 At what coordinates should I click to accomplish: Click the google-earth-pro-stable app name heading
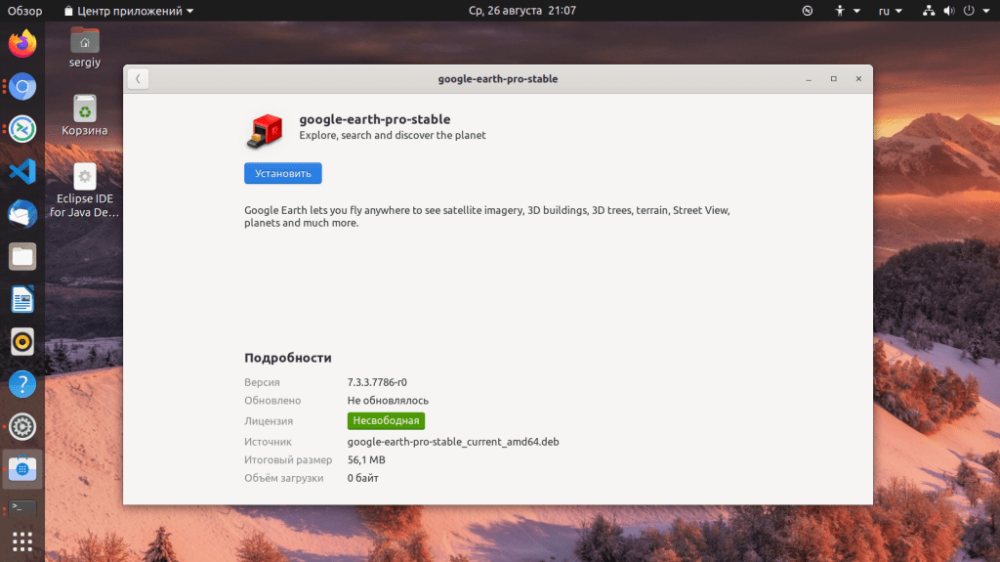[x=375, y=119]
